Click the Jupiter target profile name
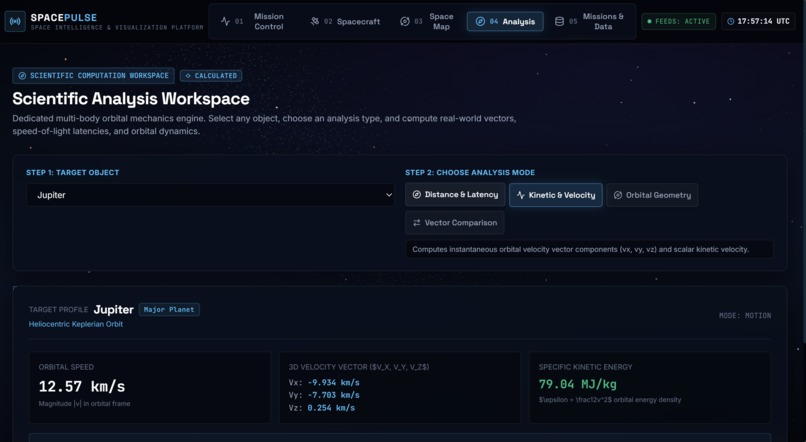This screenshot has width=806, height=442. (114, 309)
